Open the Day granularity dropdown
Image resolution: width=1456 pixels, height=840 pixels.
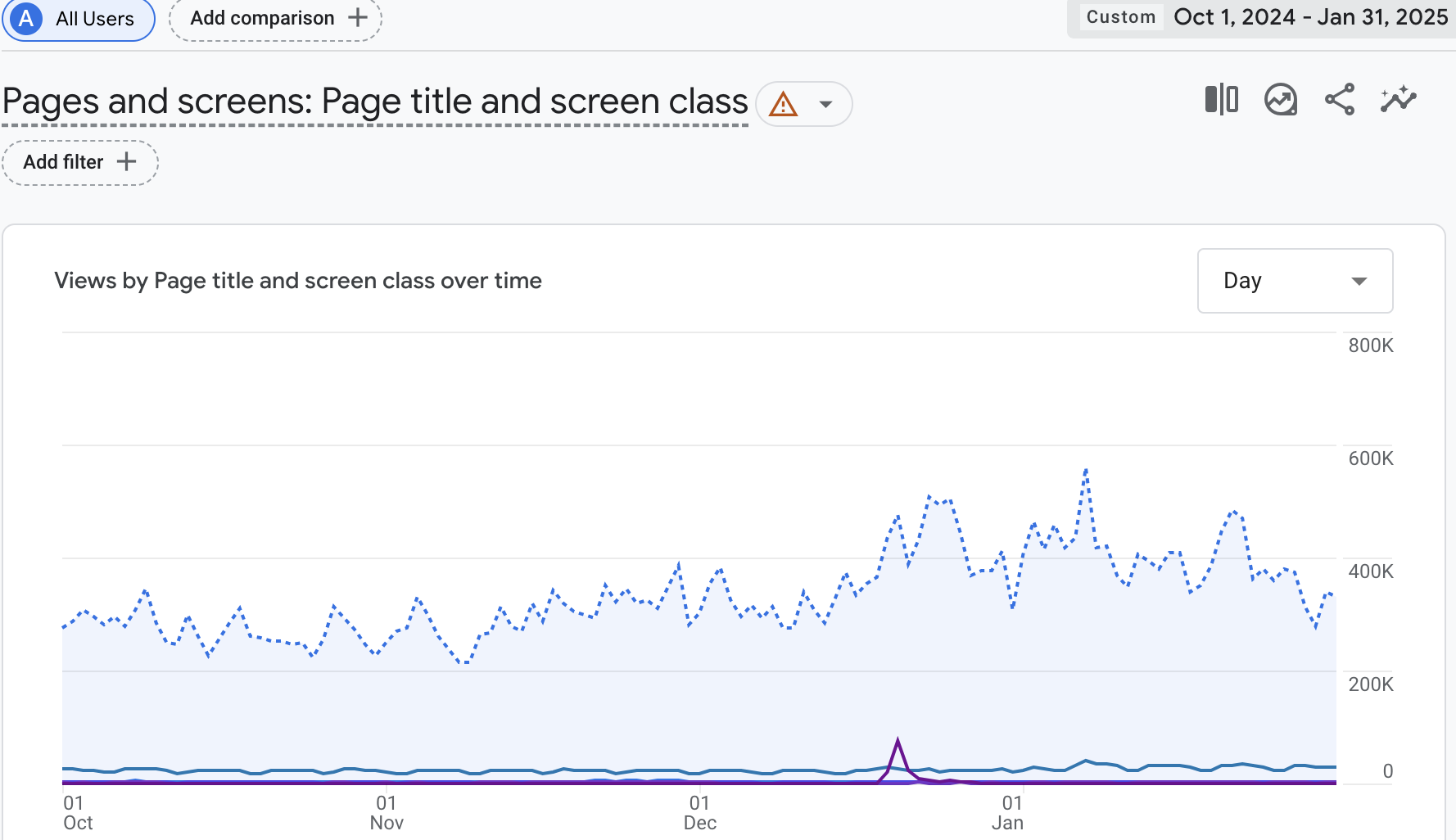click(x=1295, y=281)
